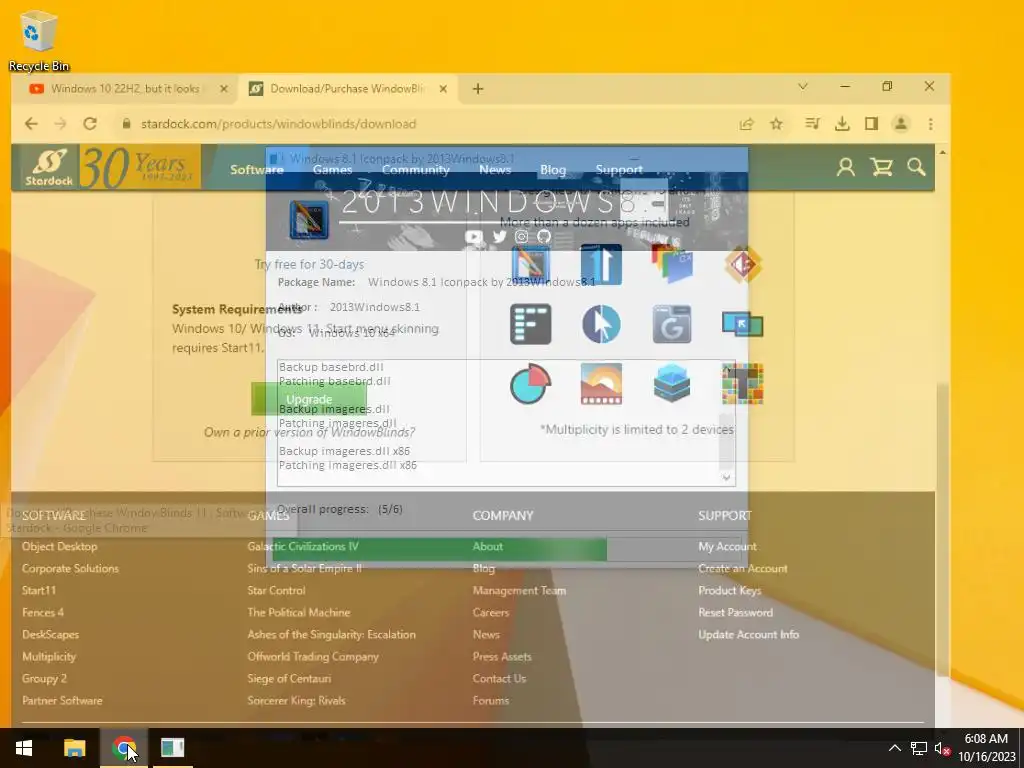Open Fences 4 footer link
This screenshot has width=1024, height=768.
point(43,613)
